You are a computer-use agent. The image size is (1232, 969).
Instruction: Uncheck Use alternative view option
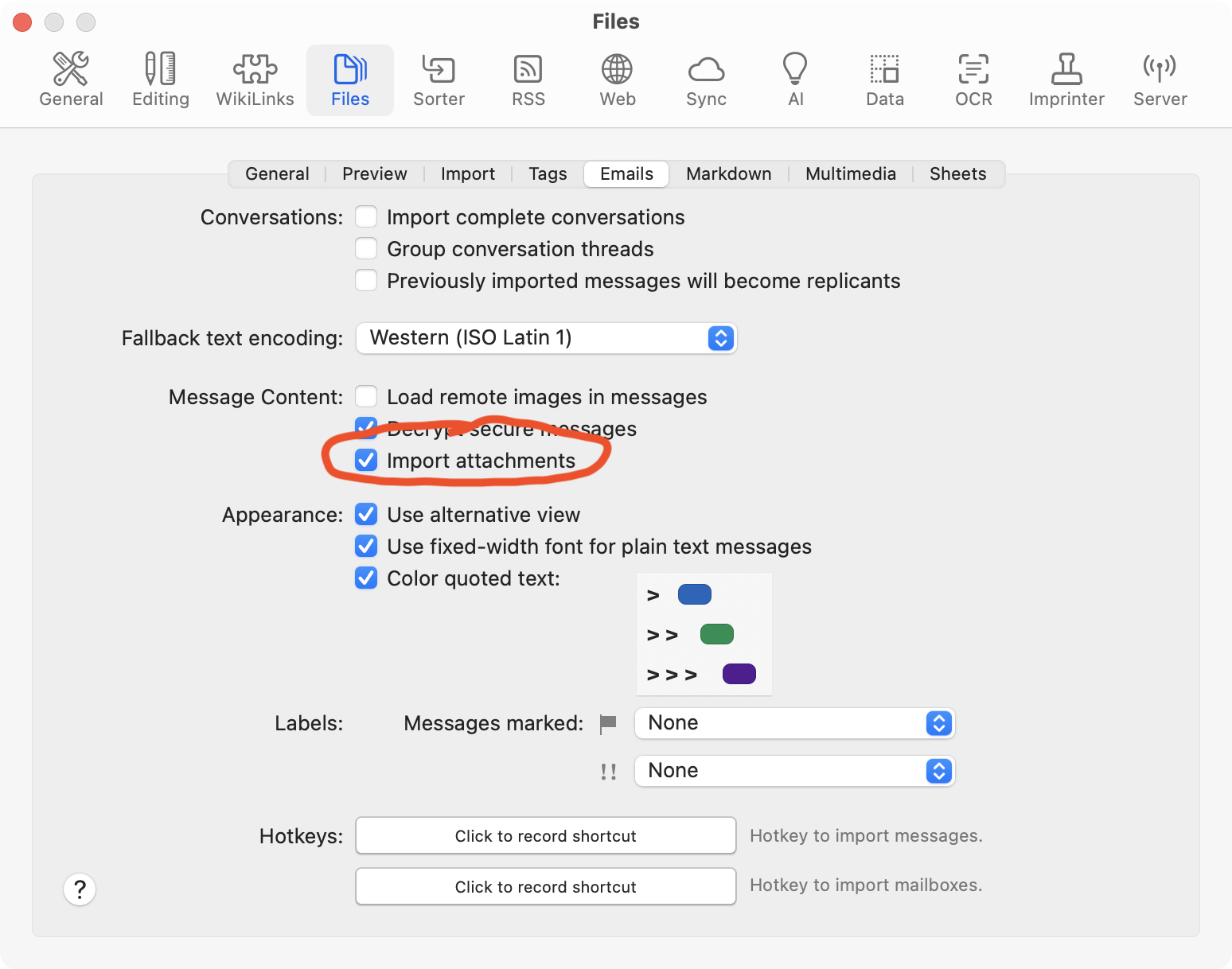(x=366, y=515)
